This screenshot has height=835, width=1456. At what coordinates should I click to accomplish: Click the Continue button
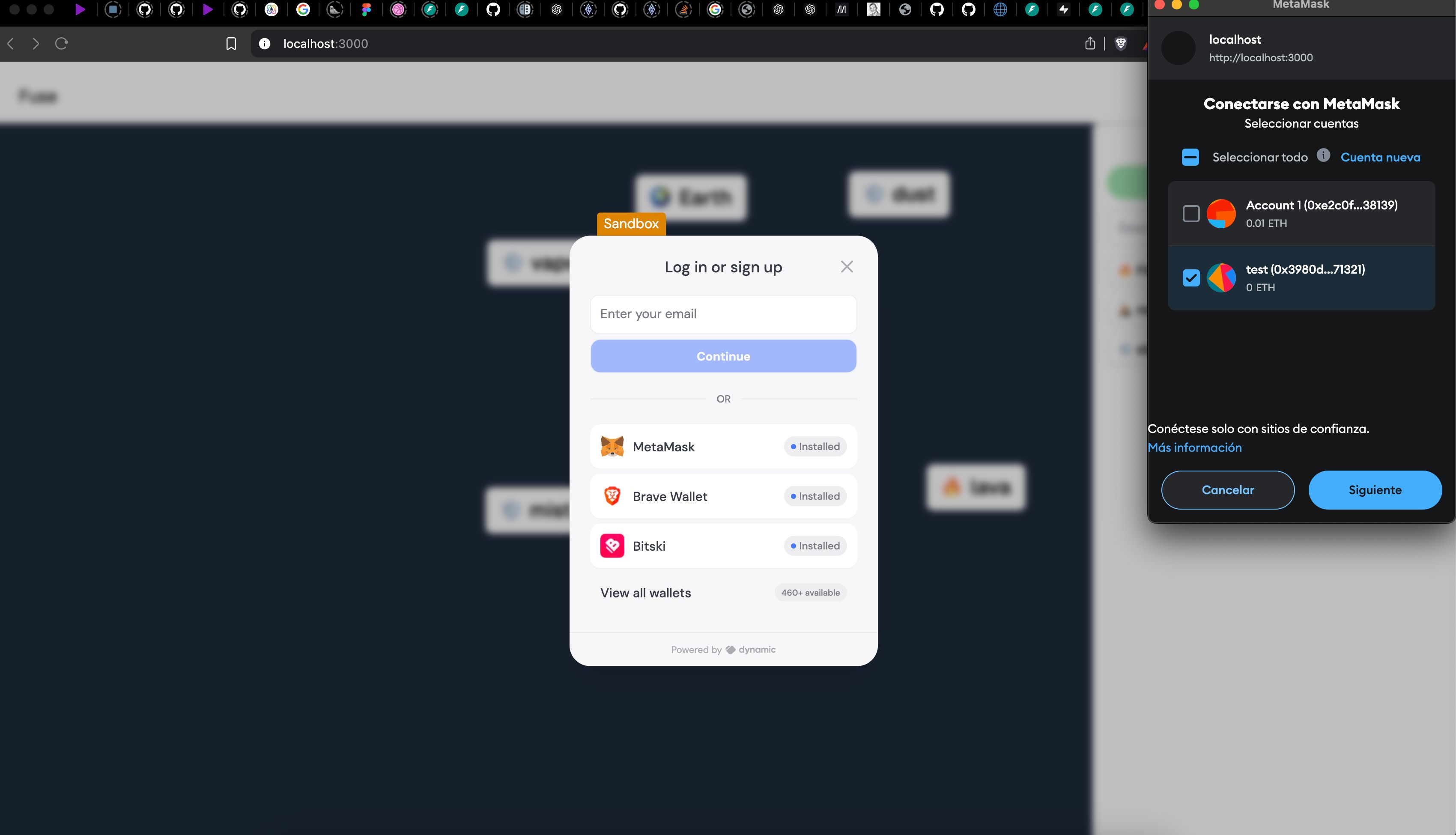(723, 356)
